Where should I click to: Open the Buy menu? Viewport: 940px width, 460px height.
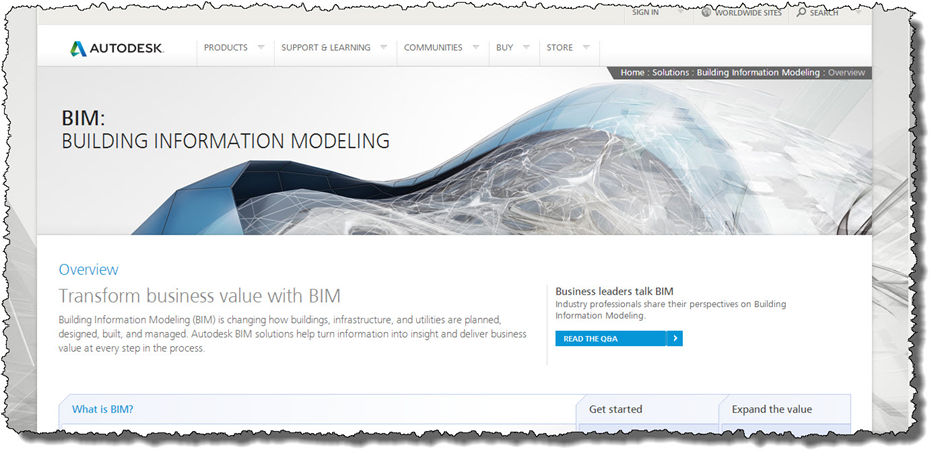tap(505, 47)
